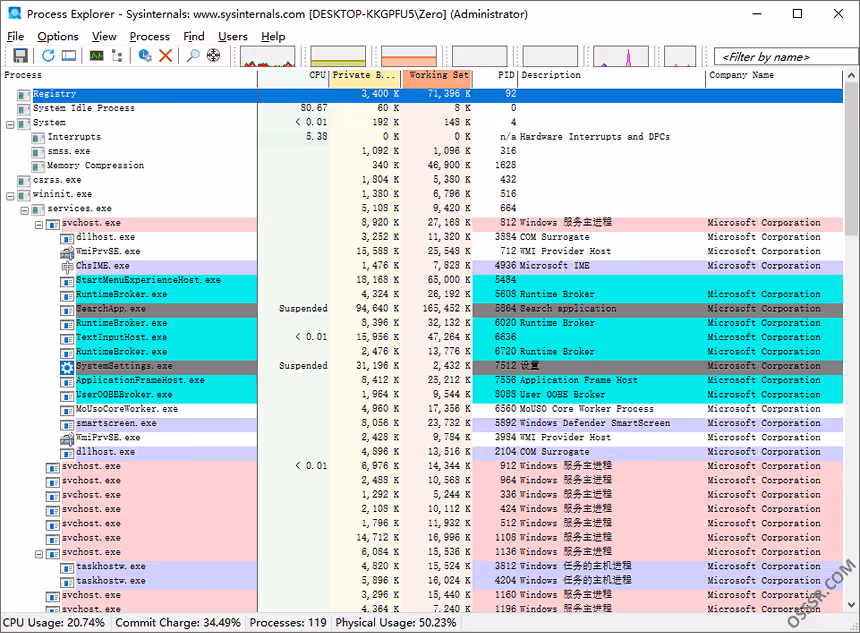Toggle the lower pane view icon
The image size is (860, 633).
[69, 55]
